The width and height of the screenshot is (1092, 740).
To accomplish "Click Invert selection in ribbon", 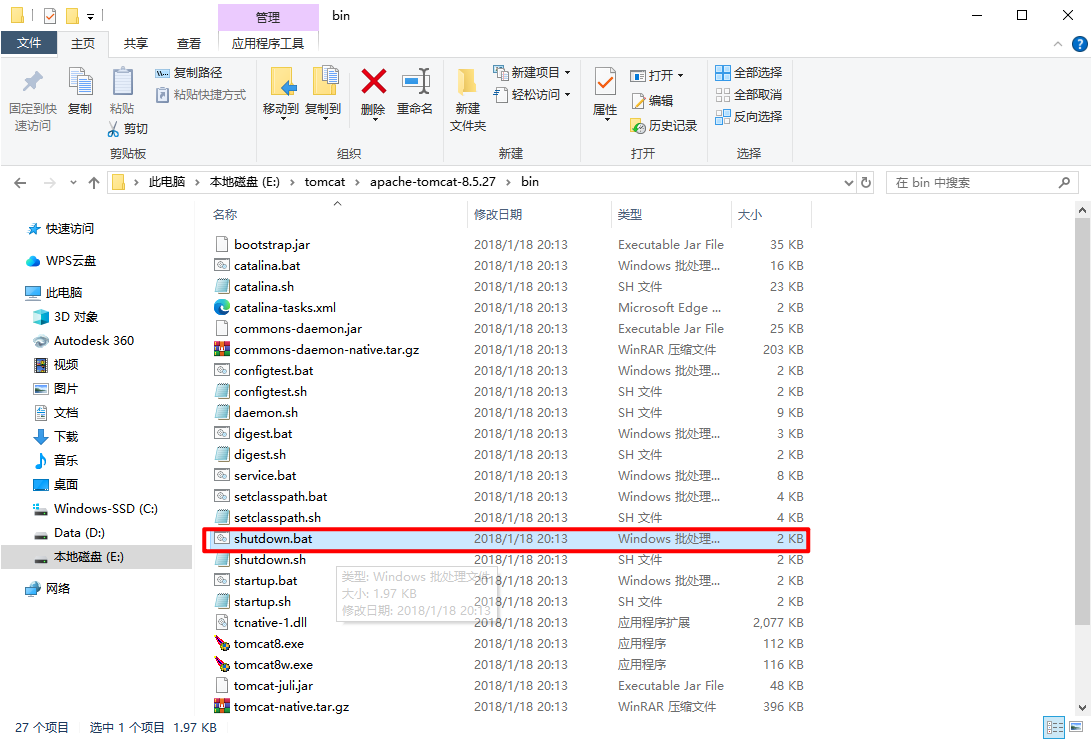I will click(749, 116).
